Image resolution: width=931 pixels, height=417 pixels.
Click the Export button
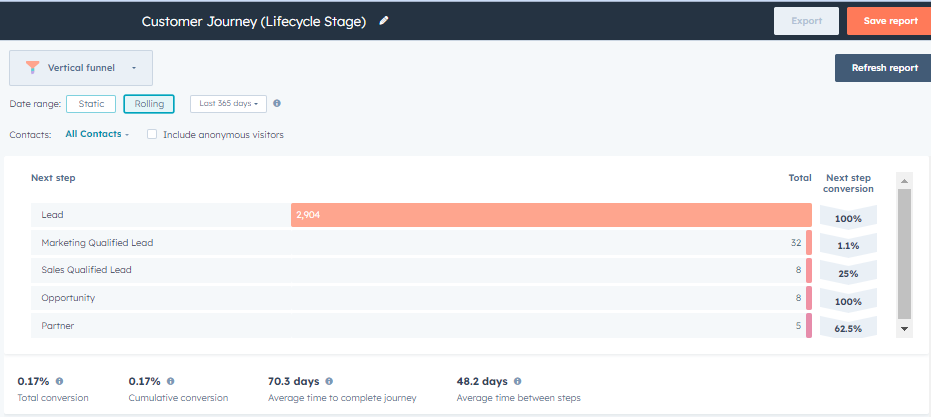(x=806, y=21)
